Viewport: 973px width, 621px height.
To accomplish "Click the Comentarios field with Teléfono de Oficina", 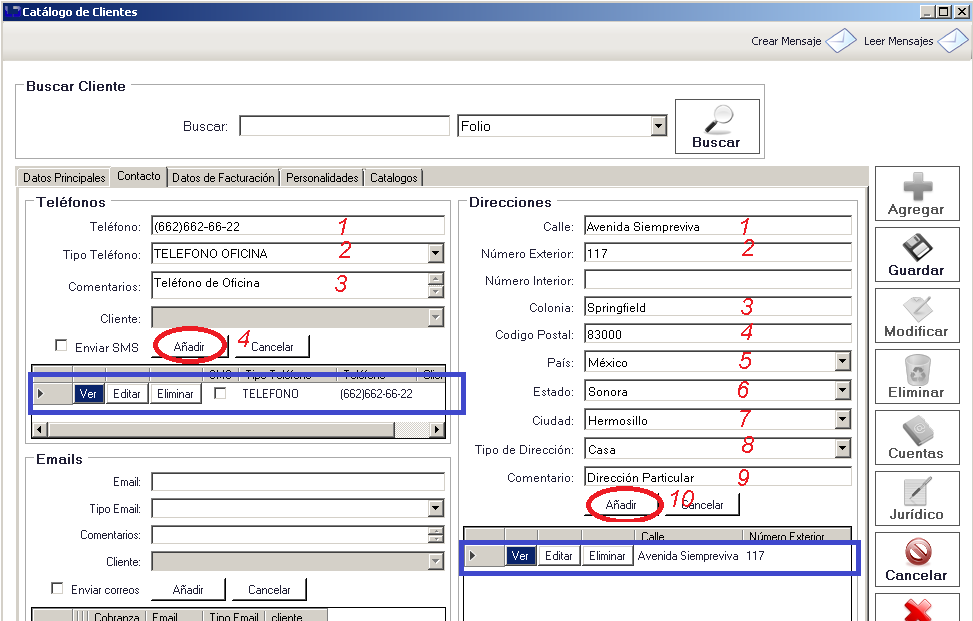I will (290, 285).
